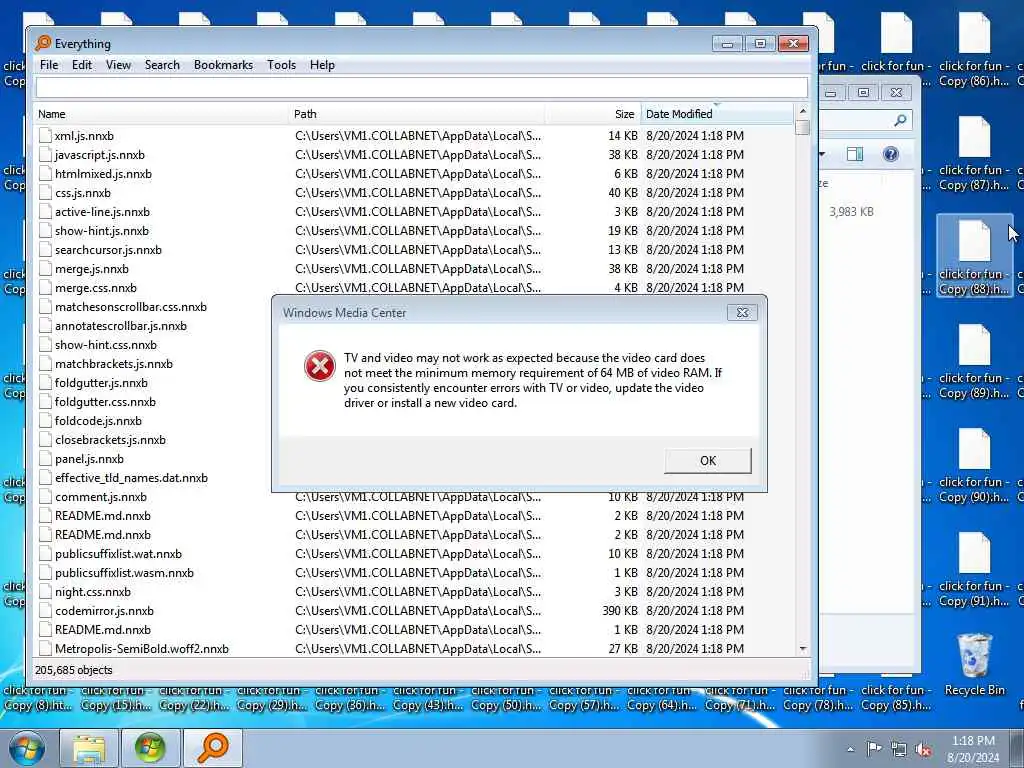This screenshot has width=1024, height=768.
Task: Click the 390 KB size cell
Action: [620, 611]
